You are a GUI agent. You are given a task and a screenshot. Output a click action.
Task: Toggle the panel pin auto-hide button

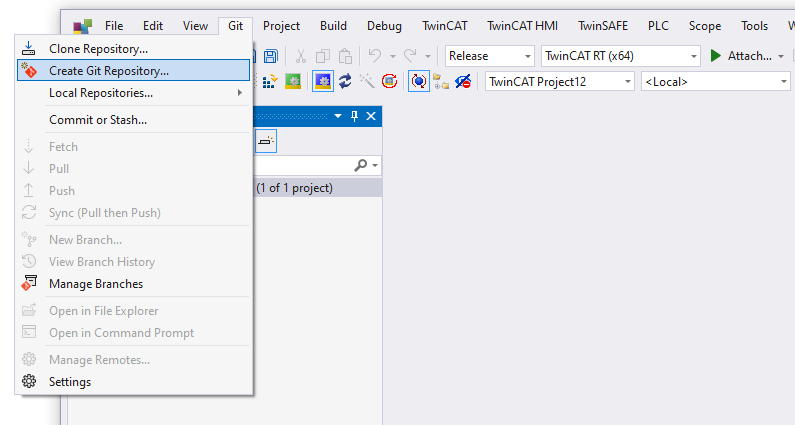[354, 117]
